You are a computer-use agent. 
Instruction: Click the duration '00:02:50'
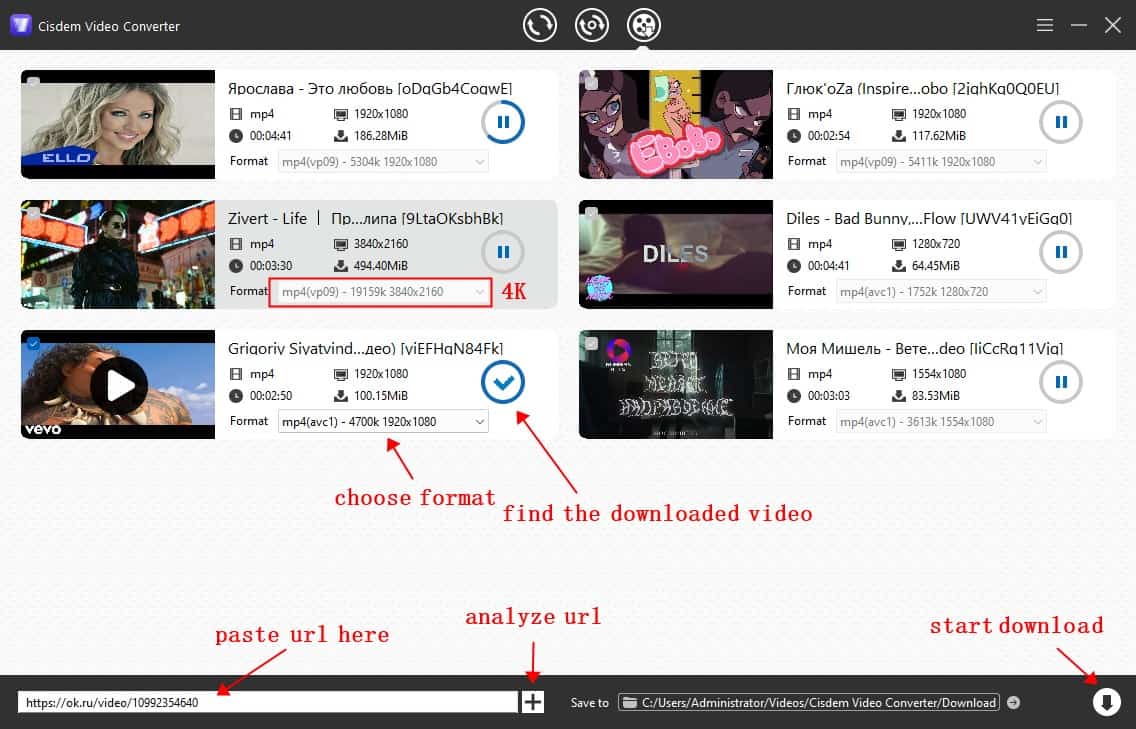point(270,396)
